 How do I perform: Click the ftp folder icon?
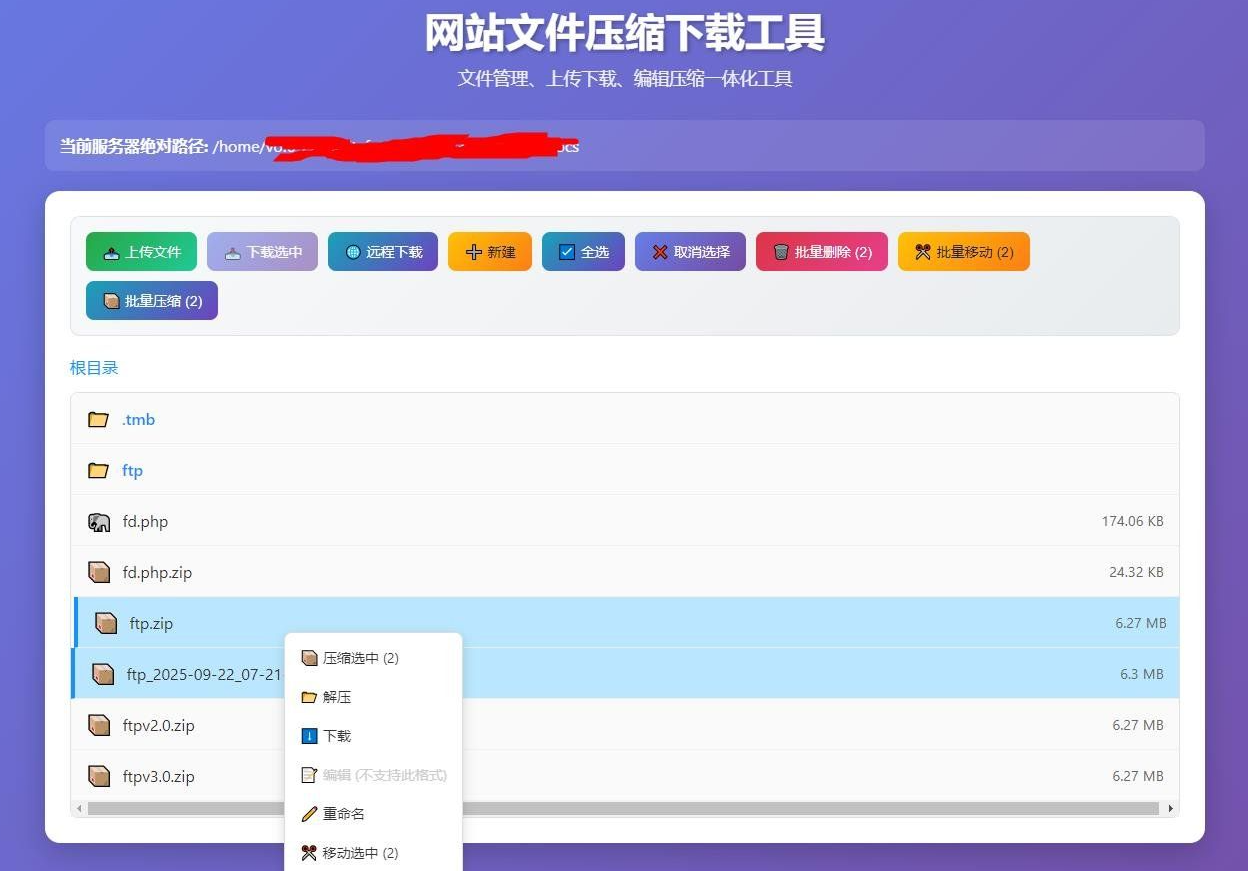pyautogui.click(x=98, y=471)
